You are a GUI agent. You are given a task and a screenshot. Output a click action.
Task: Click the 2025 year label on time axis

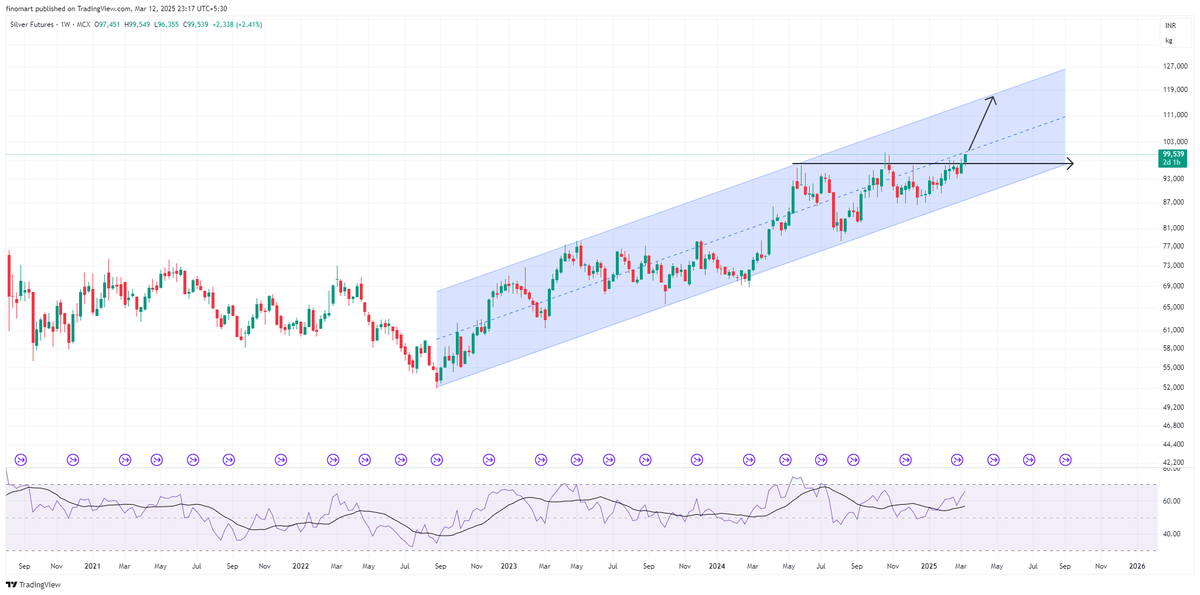(928, 566)
